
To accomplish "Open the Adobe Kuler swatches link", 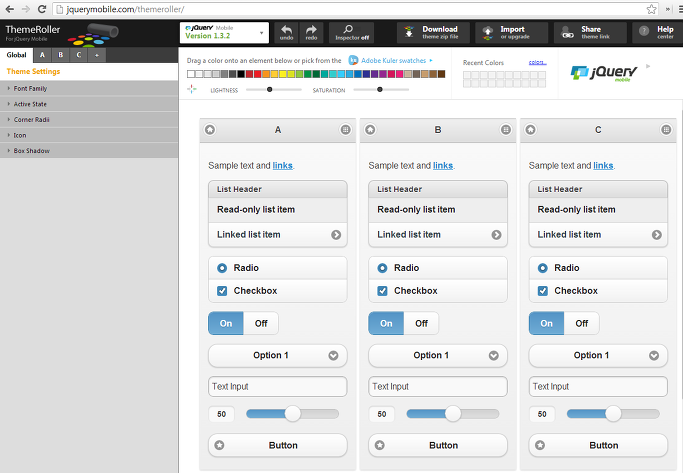I will coord(393,61).
